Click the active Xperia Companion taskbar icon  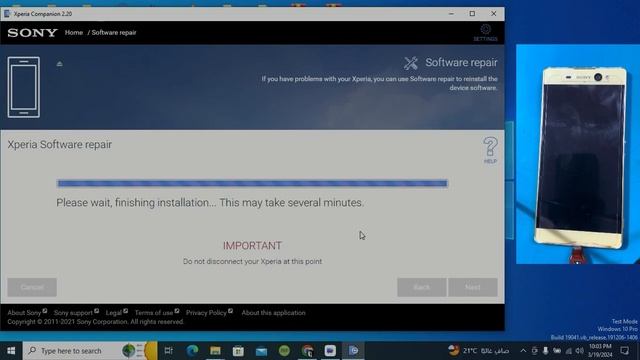pyautogui.click(x=353, y=351)
